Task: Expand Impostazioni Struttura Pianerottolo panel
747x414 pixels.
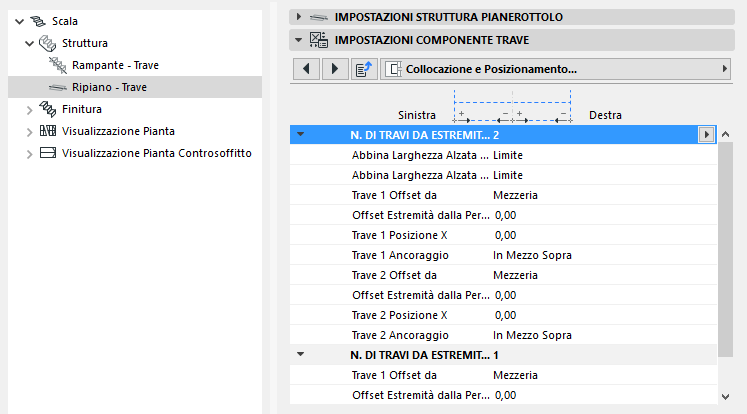Action: coord(298,17)
